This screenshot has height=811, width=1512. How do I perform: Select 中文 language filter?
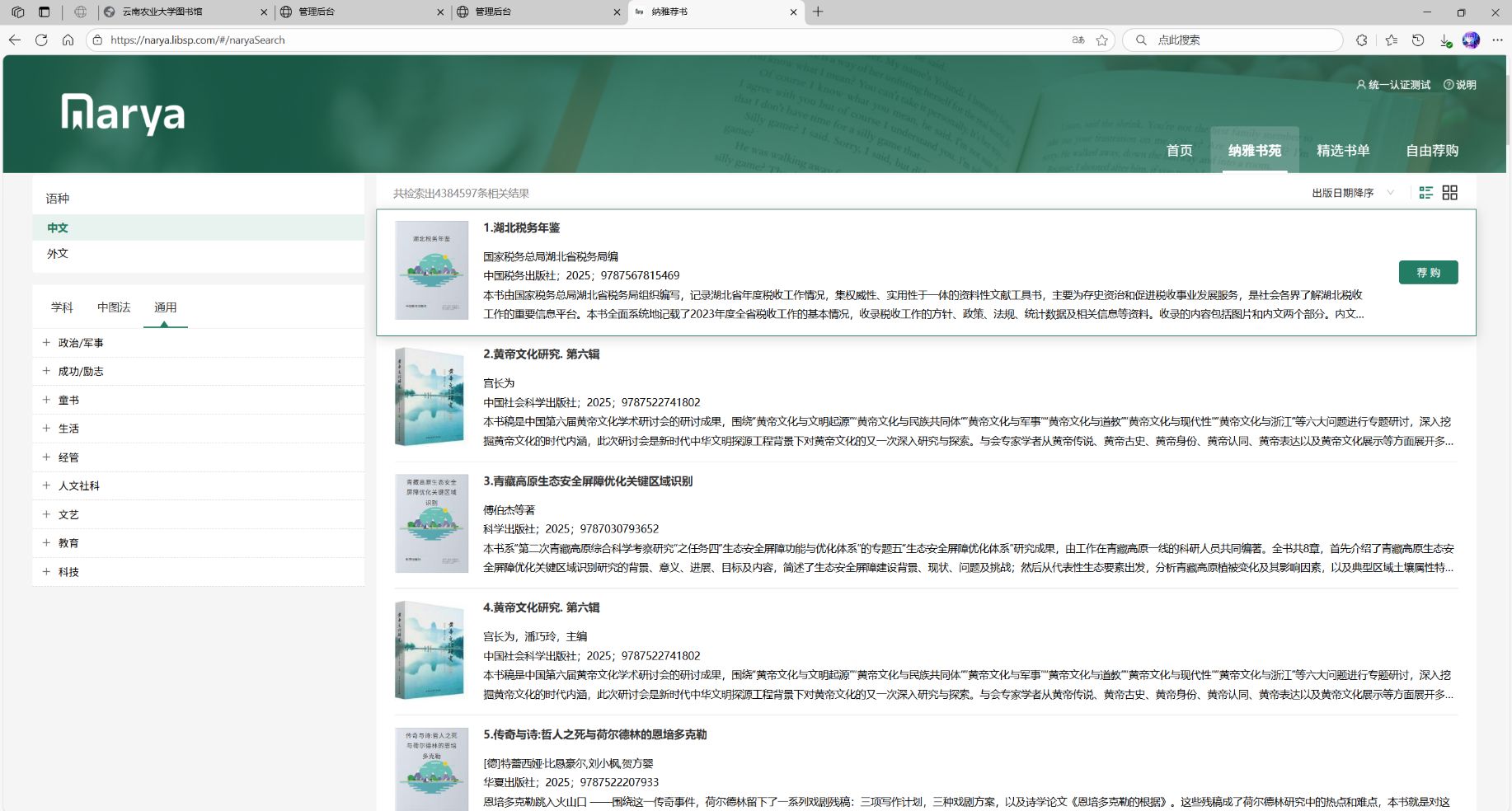point(58,228)
